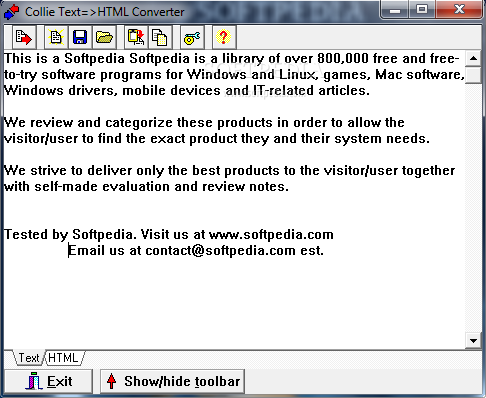
Task: Click the text 'IT-related articles.'
Action: [x=311, y=91]
